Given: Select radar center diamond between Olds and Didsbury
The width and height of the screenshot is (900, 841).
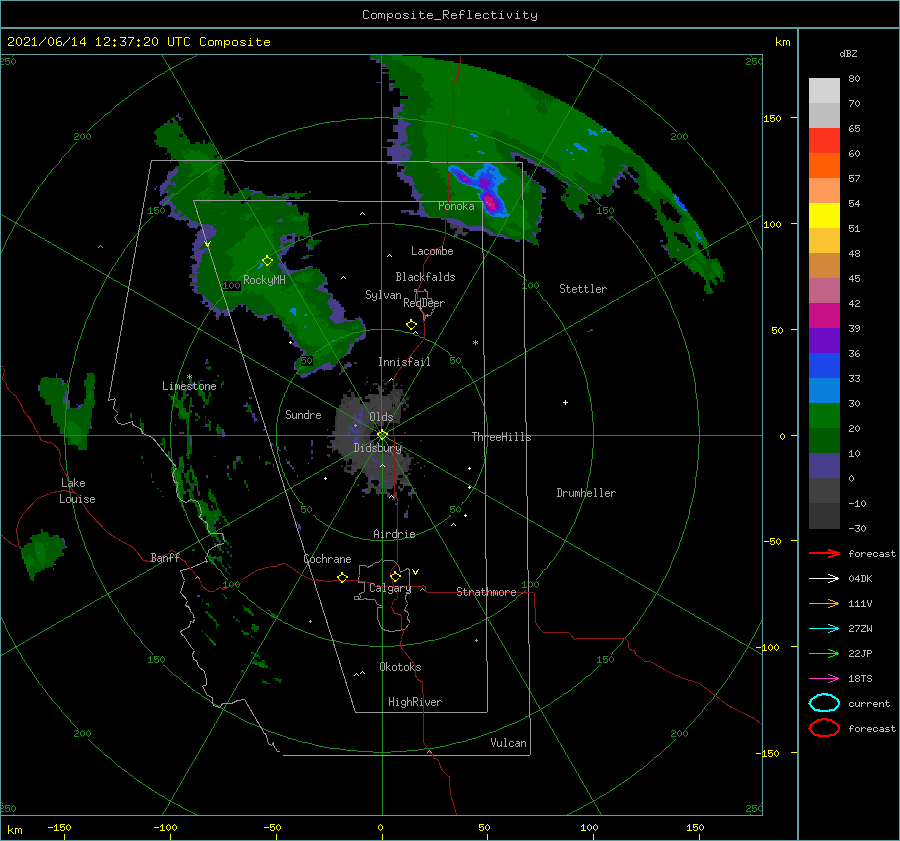Looking at the screenshot, I should tap(382, 435).
